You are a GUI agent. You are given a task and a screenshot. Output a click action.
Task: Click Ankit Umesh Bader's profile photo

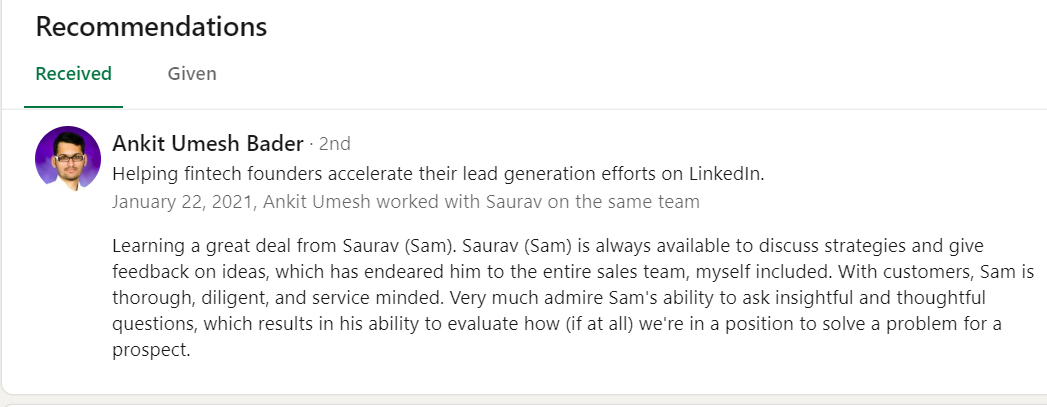coord(68,158)
